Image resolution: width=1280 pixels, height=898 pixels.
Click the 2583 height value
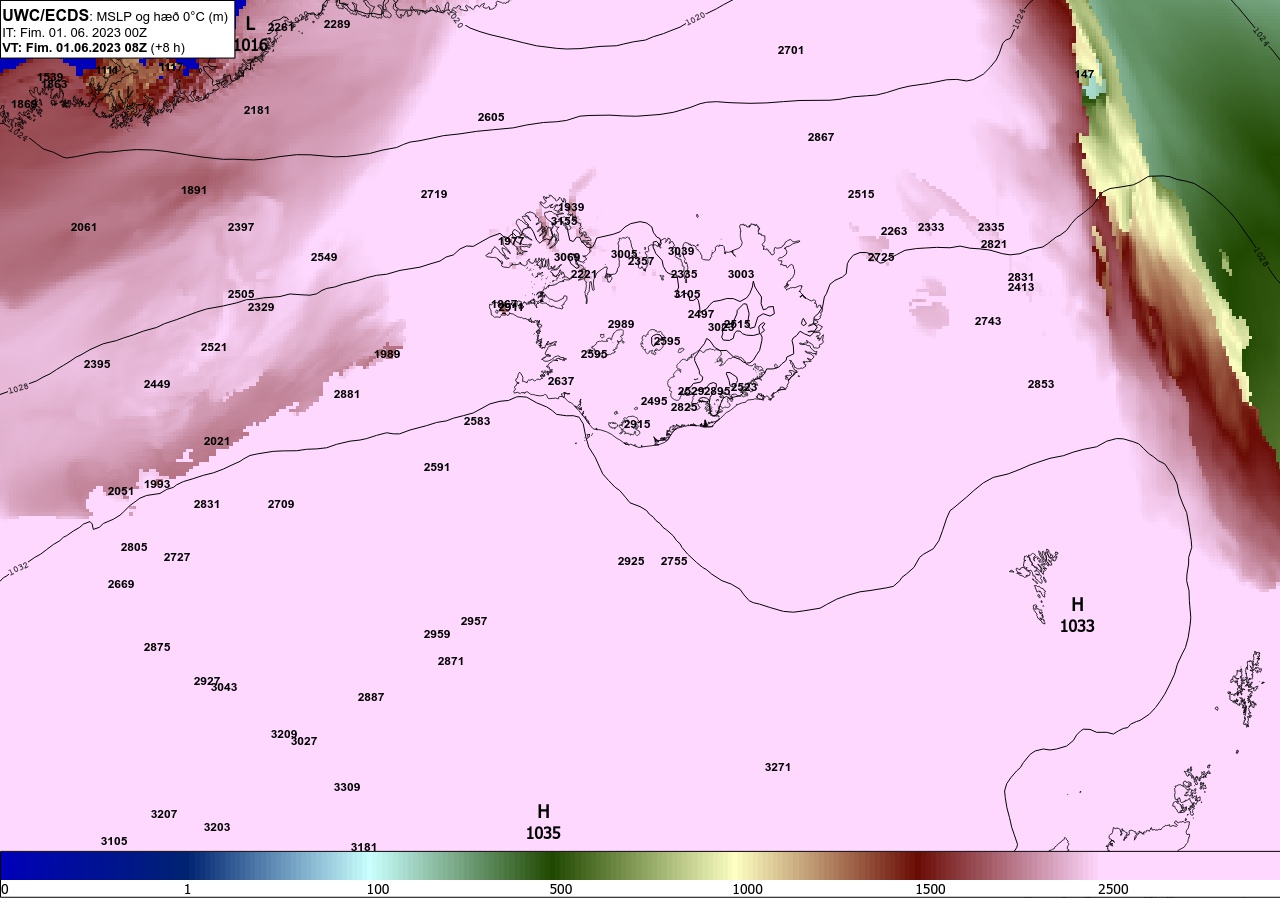pos(477,421)
